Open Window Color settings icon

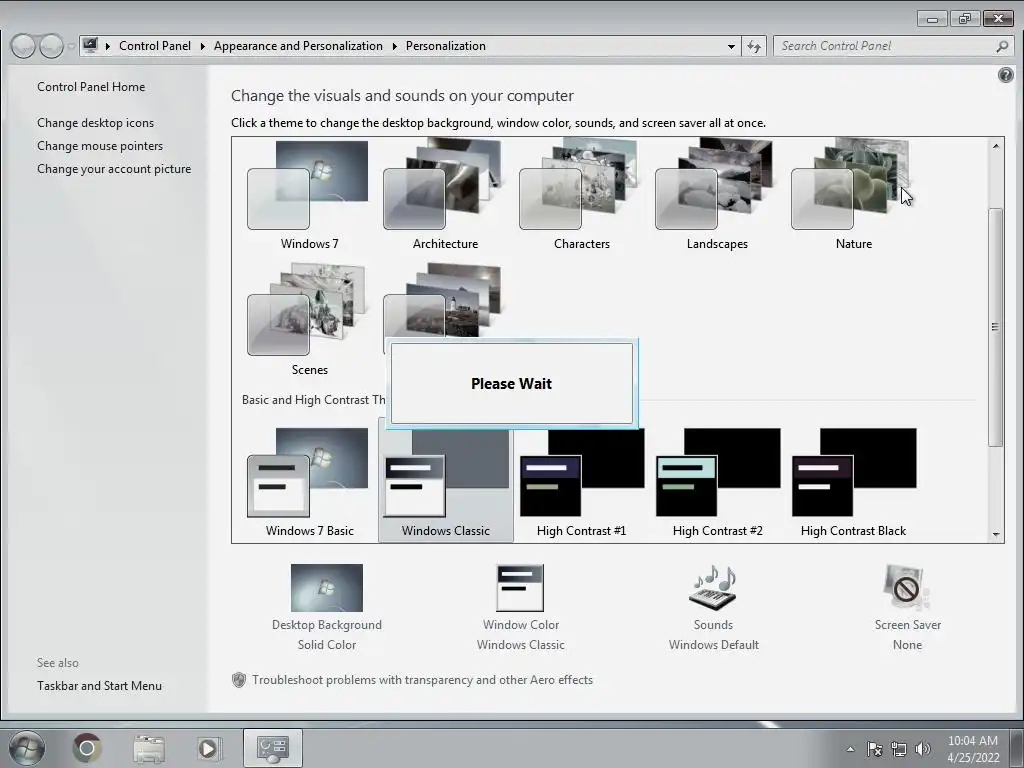pos(520,588)
